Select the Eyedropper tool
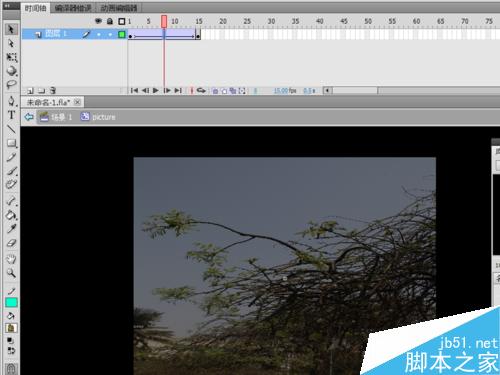This screenshot has width=500, height=375. tap(11, 229)
